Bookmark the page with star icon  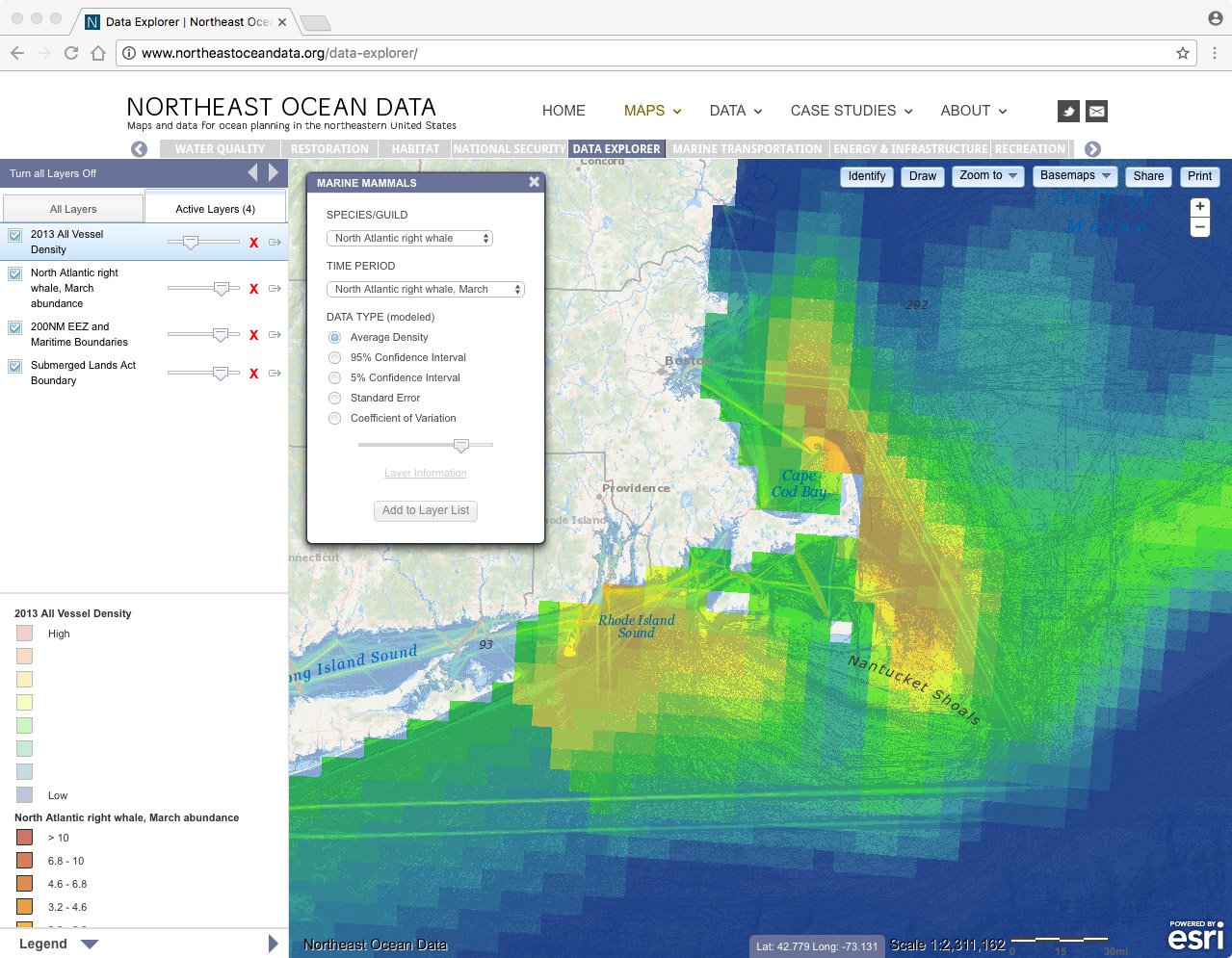1183,53
